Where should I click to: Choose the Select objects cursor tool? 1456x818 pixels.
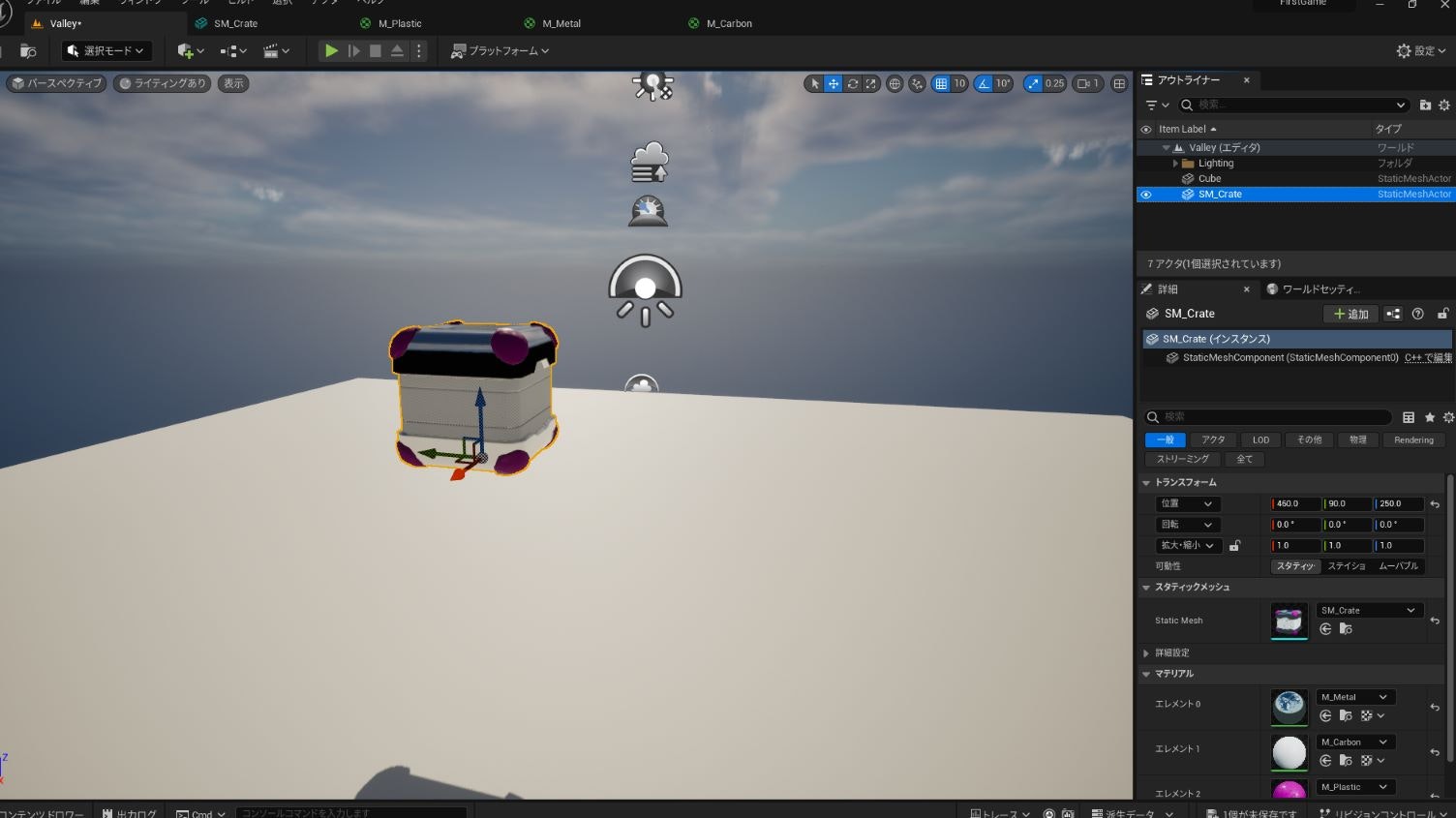pos(815,84)
